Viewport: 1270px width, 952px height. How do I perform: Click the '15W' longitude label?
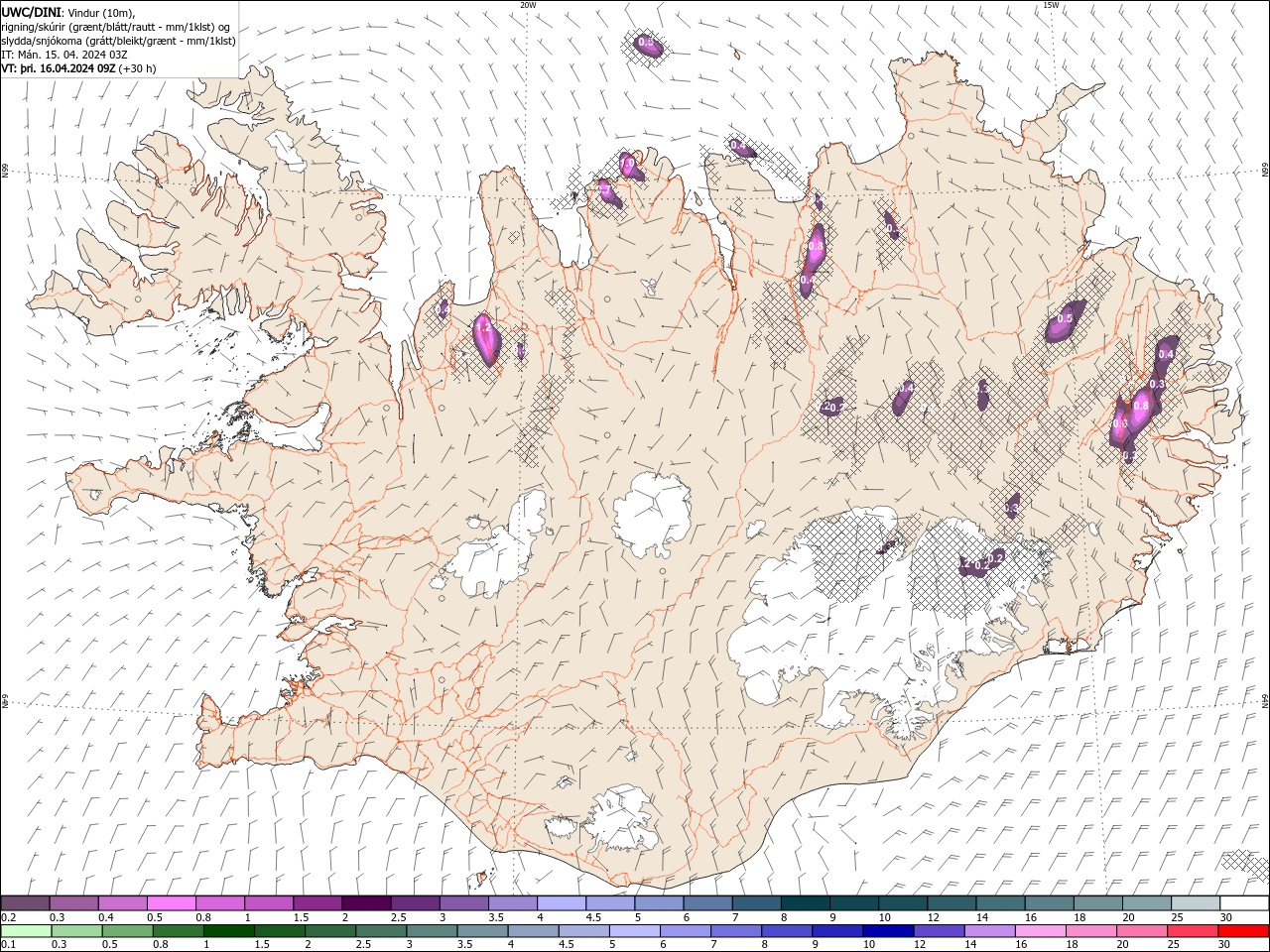[1051, 5]
